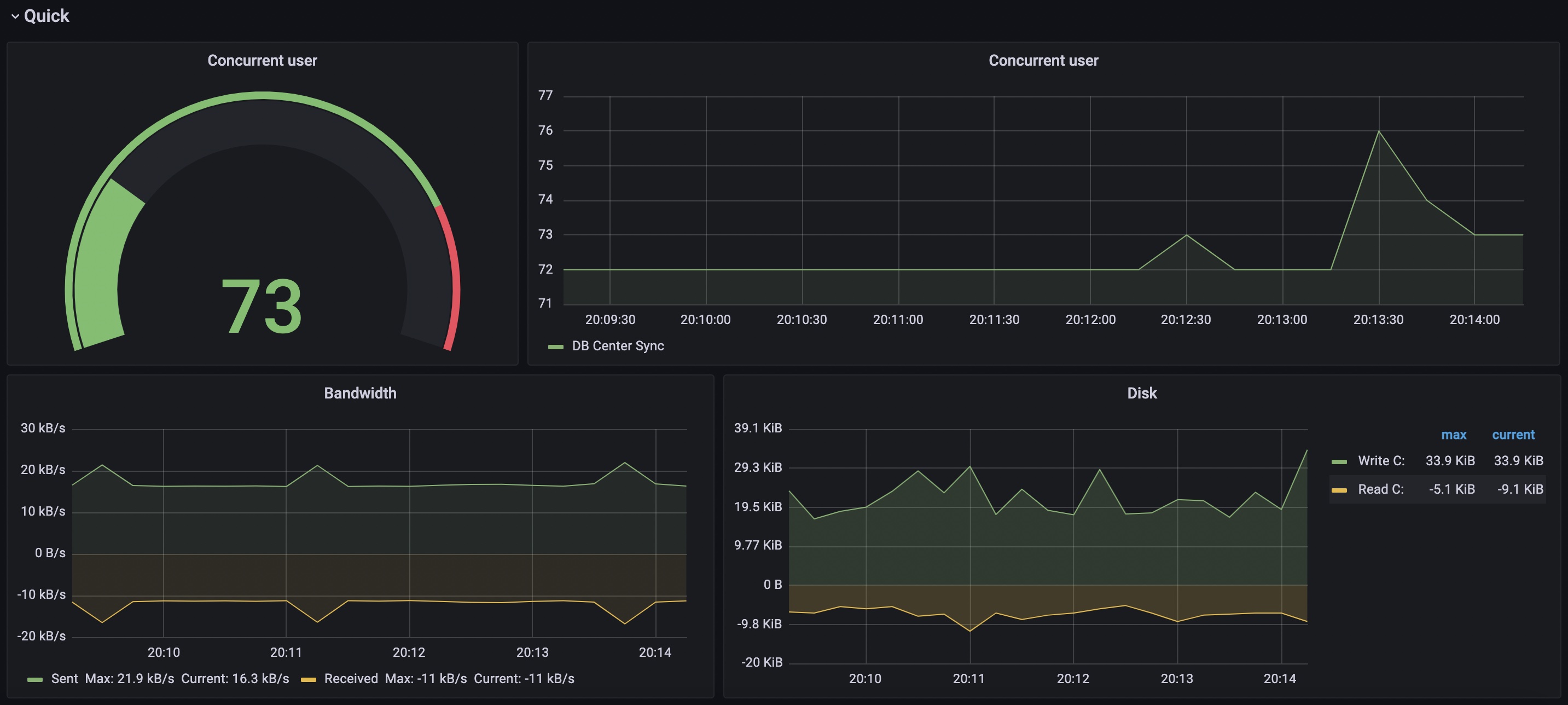This screenshot has width=1568, height=705.
Task: Open the Concurrent user graph panel title
Action: pos(1043,60)
